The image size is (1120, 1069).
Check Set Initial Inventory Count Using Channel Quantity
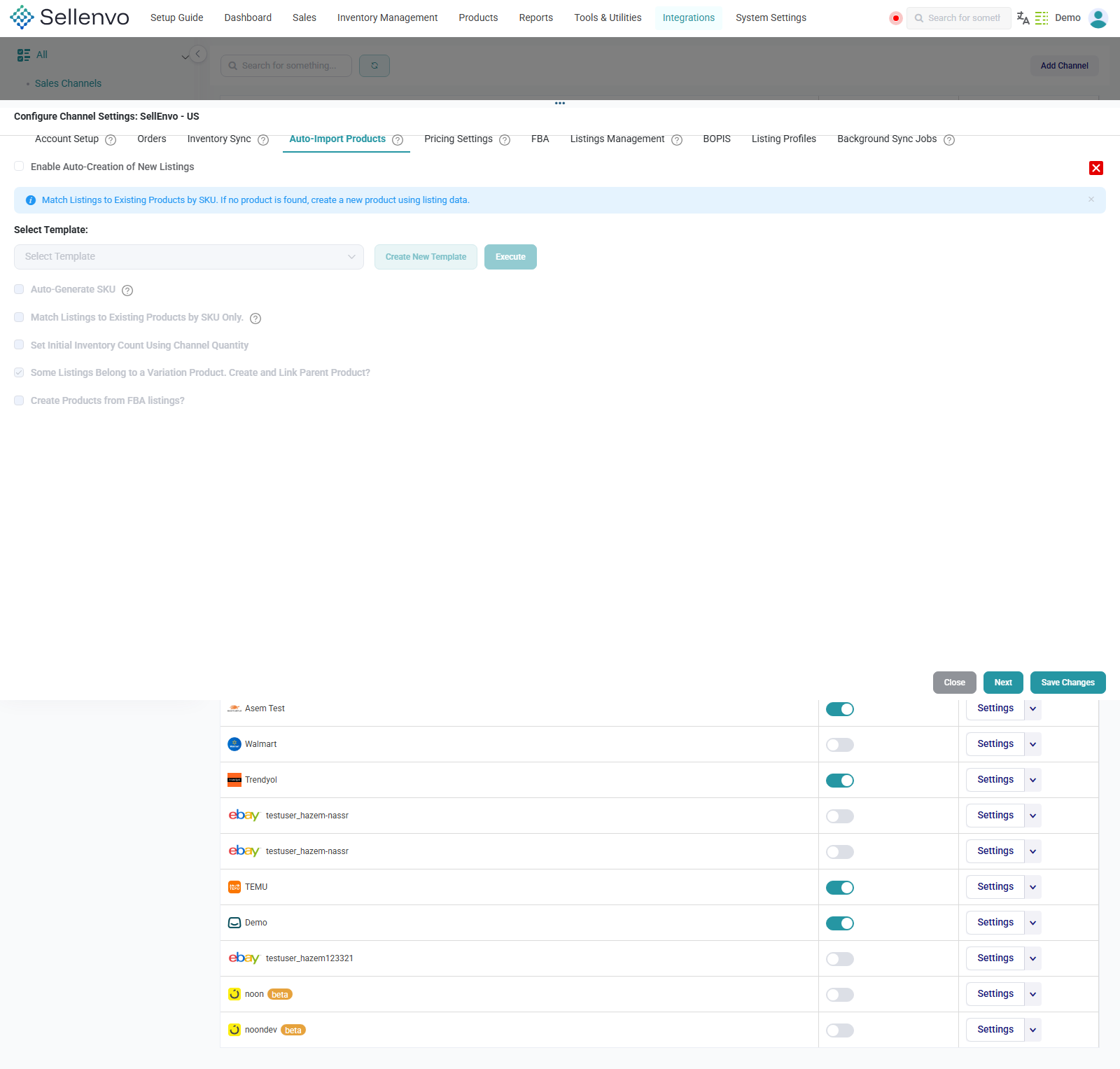point(19,344)
